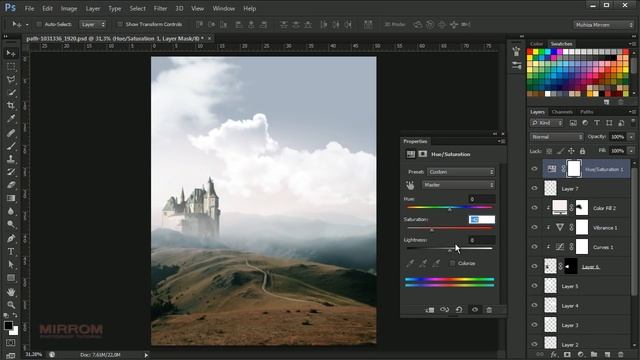Delete layer using Layers panel trash icon

[x=621, y=355]
